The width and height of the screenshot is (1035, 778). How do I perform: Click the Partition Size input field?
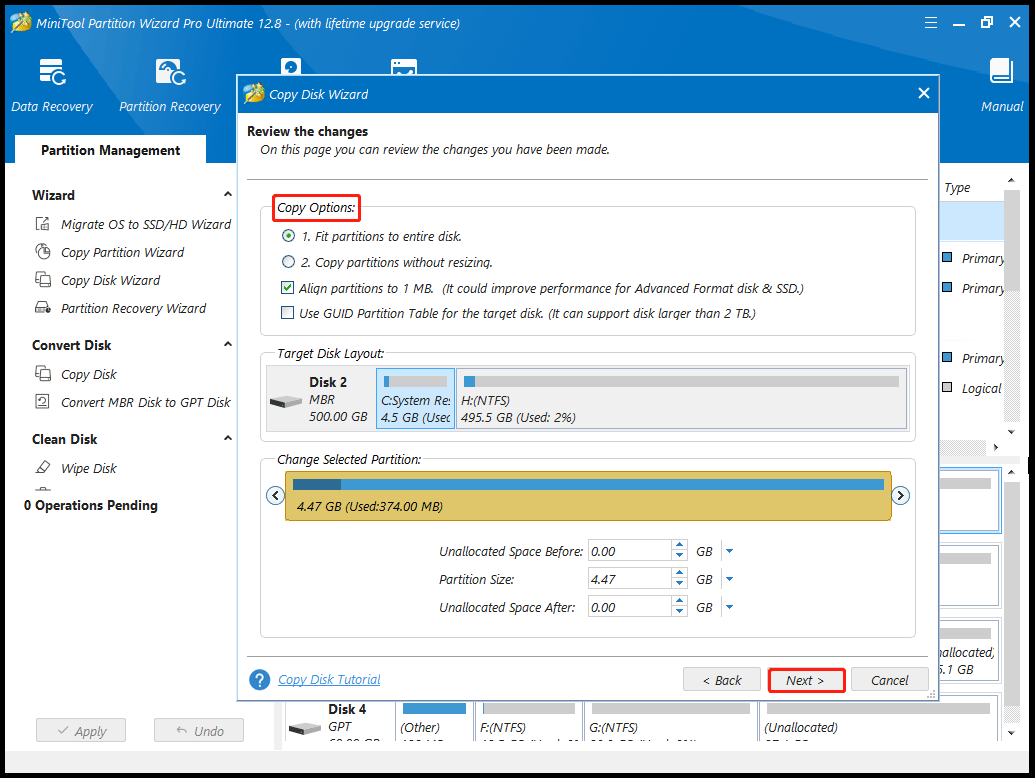[x=630, y=579]
